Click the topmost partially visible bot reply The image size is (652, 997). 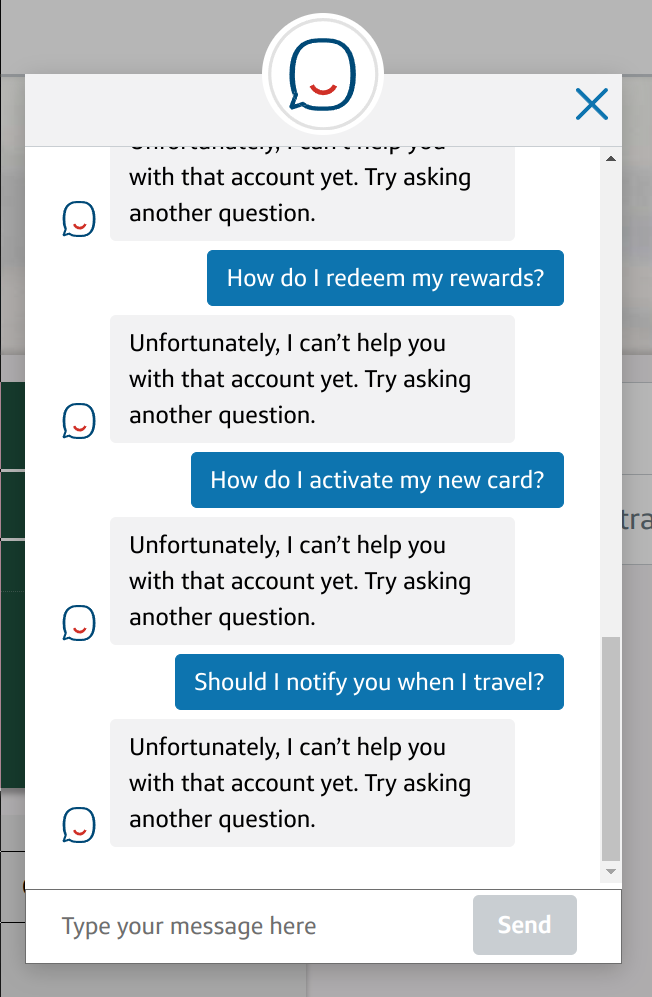tap(312, 194)
